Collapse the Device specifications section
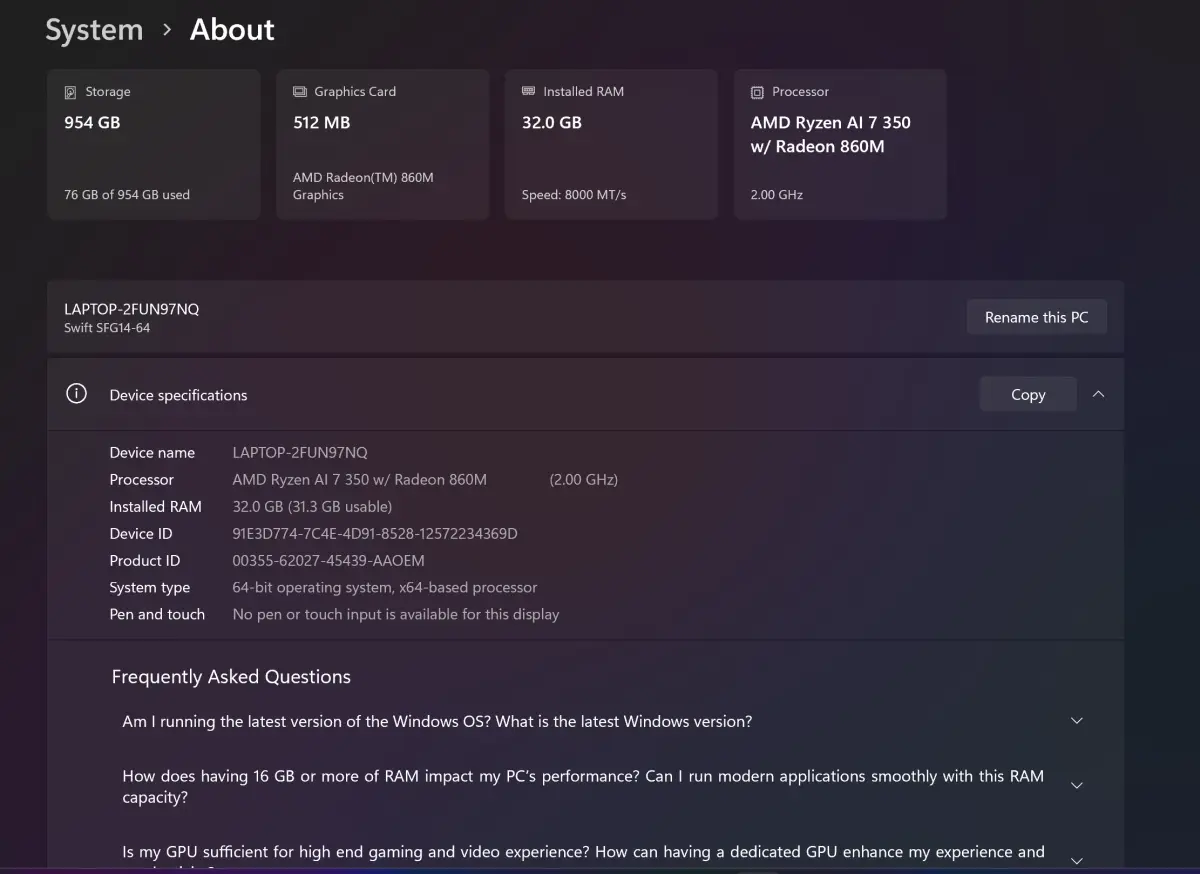Screen dimensions: 1200x874 click(x=1098, y=394)
